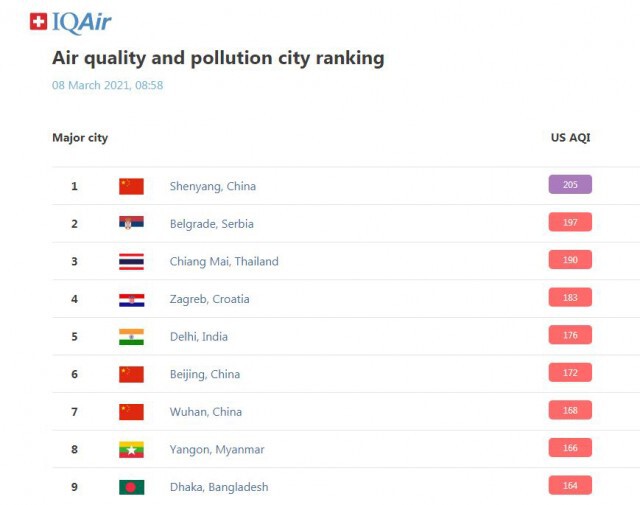Open the Zagreb, Croatia link
Viewport: 640px width, 505px height.
(209, 299)
